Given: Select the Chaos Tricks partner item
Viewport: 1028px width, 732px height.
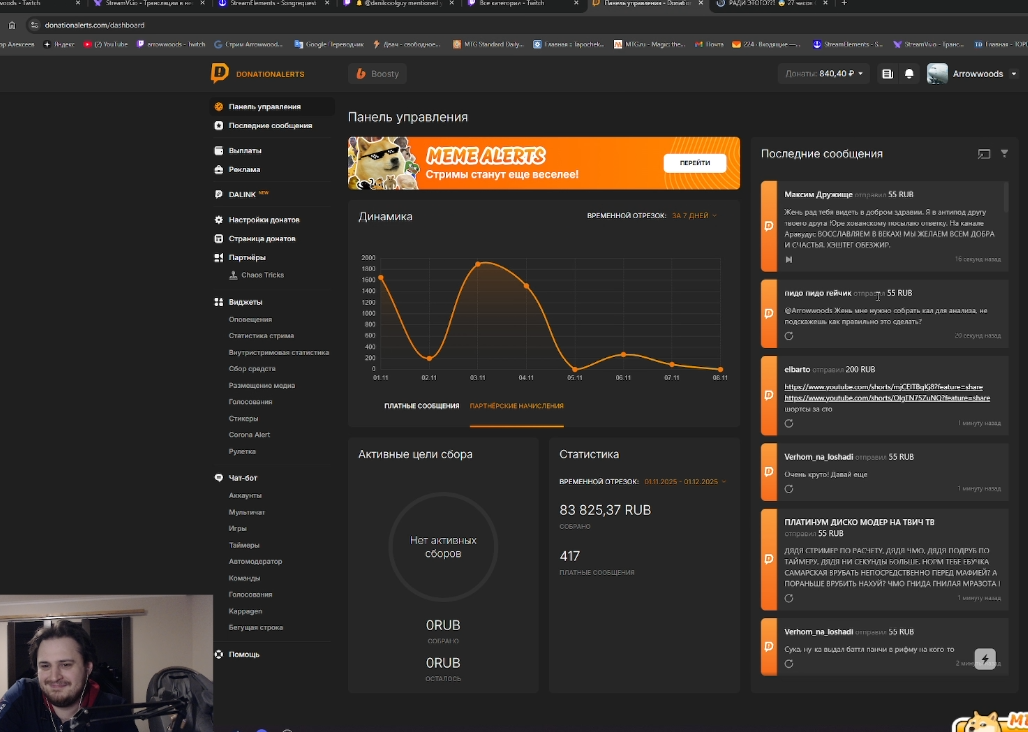Looking at the screenshot, I should coord(262,275).
